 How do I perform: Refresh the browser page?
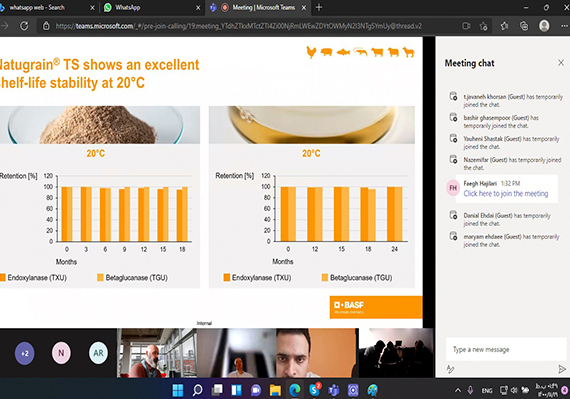[x=24, y=26]
